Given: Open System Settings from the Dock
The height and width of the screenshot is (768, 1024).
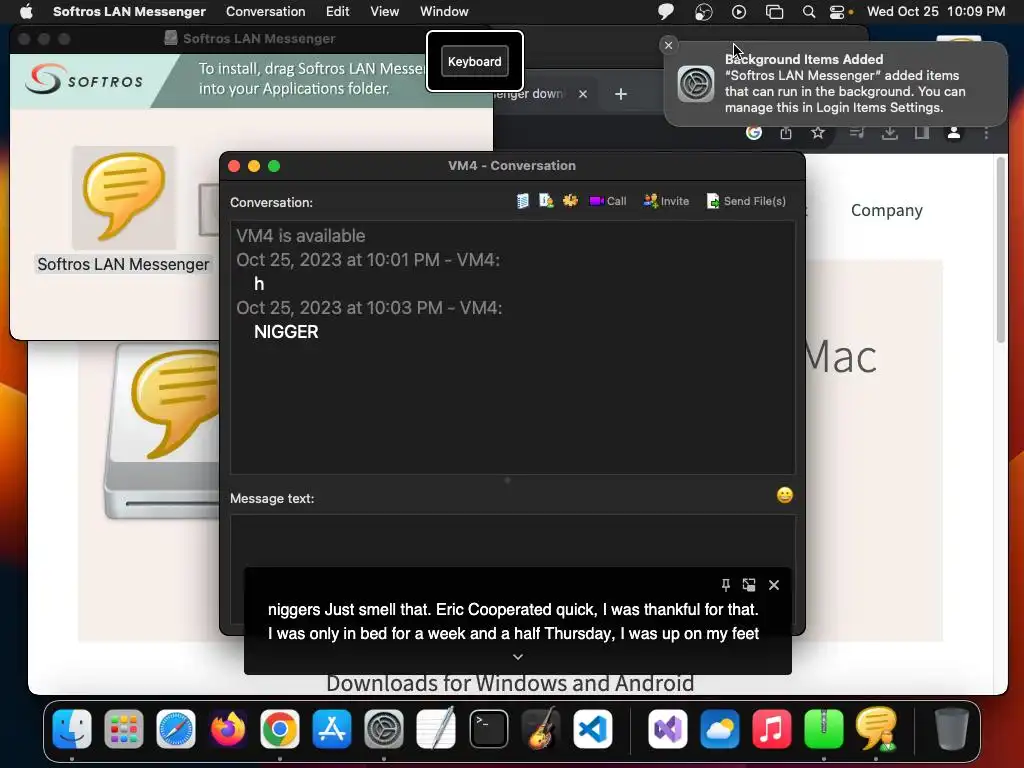Looking at the screenshot, I should [x=383, y=729].
